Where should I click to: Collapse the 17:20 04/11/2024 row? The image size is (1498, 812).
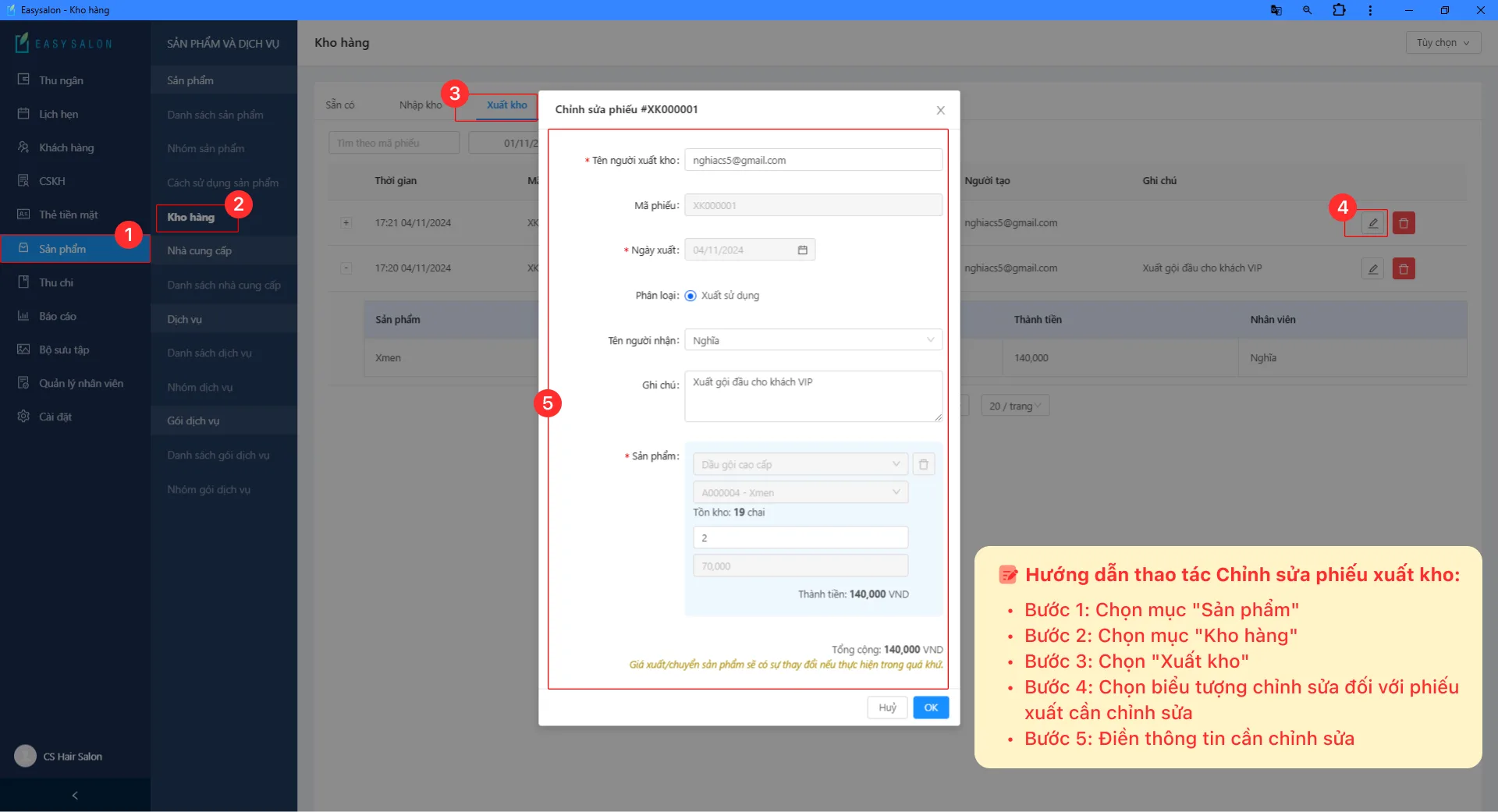[346, 268]
